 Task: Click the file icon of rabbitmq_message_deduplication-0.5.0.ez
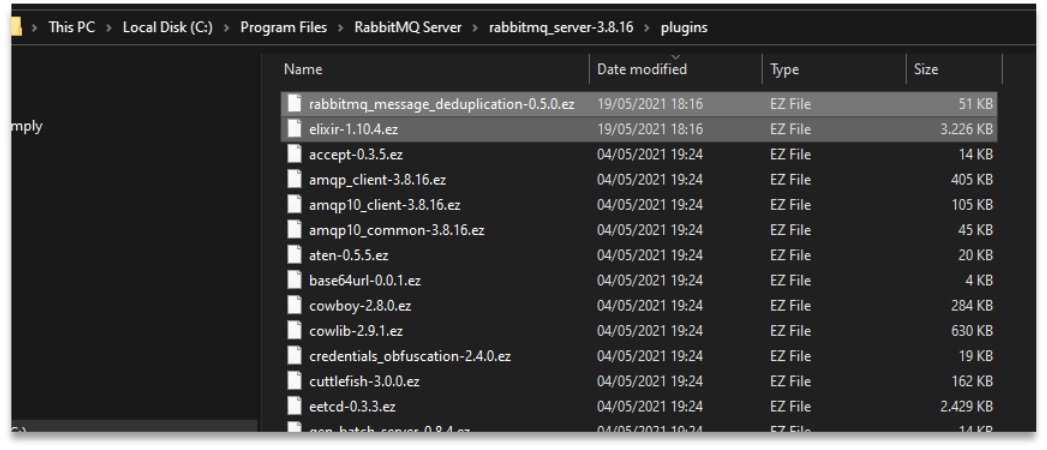tap(294, 103)
